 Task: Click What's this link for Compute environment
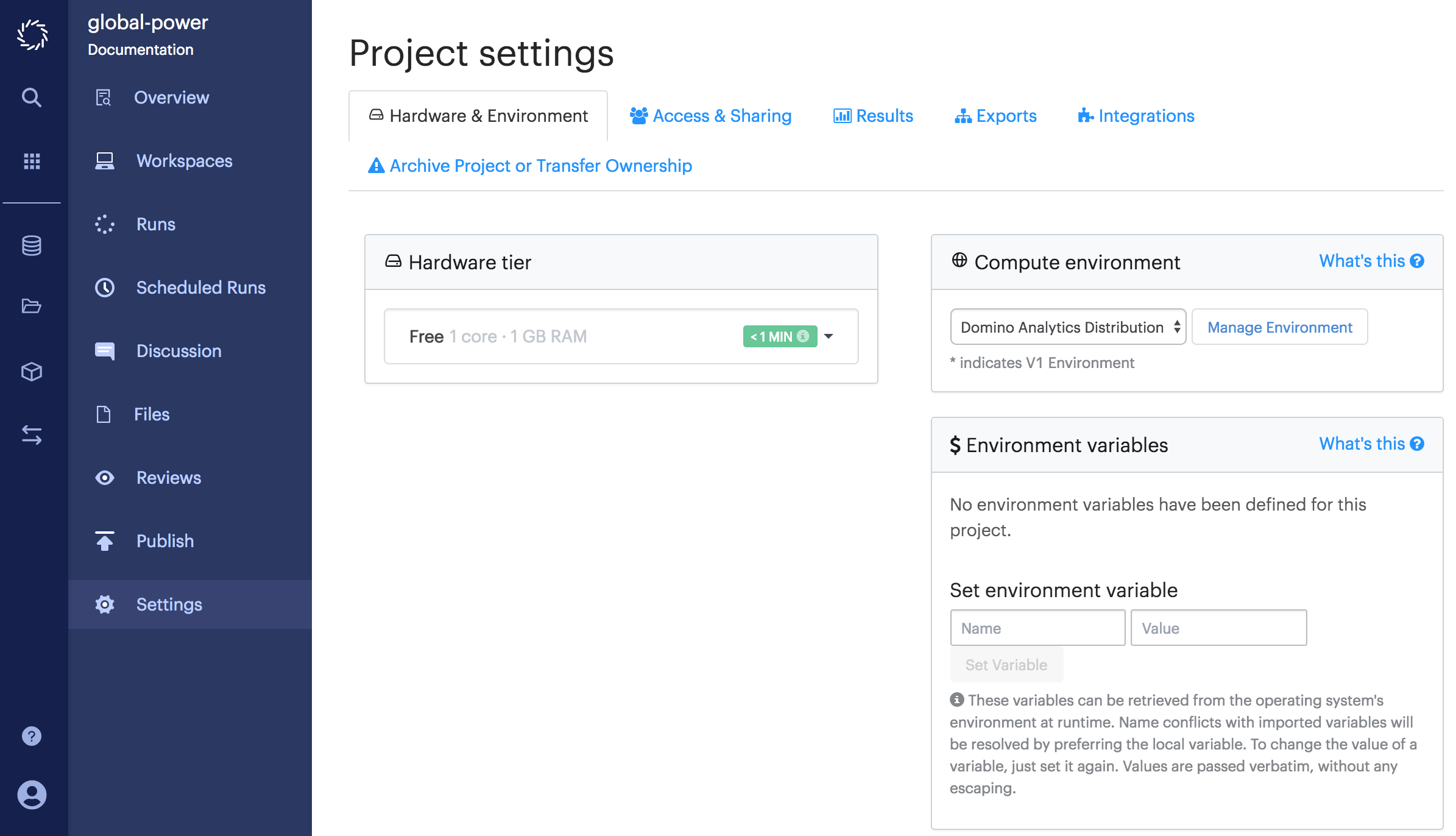(x=1362, y=261)
